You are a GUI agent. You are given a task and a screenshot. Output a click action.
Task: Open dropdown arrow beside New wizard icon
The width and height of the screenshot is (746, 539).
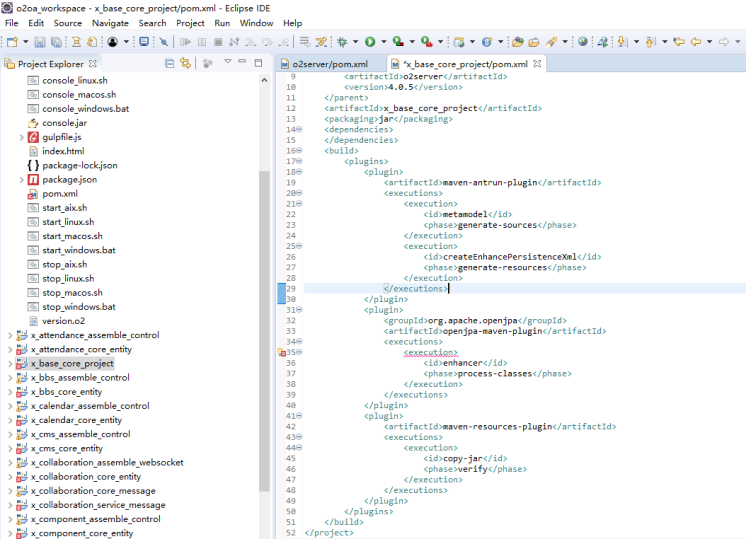pos(26,42)
